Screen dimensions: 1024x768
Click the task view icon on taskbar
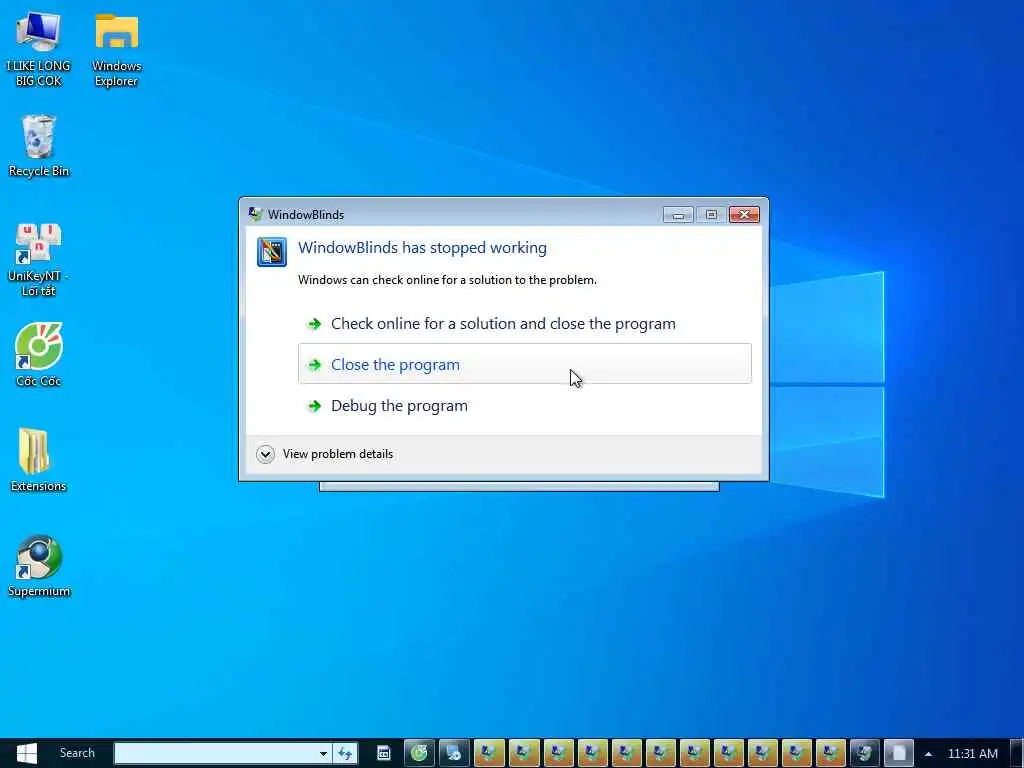point(384,753)
